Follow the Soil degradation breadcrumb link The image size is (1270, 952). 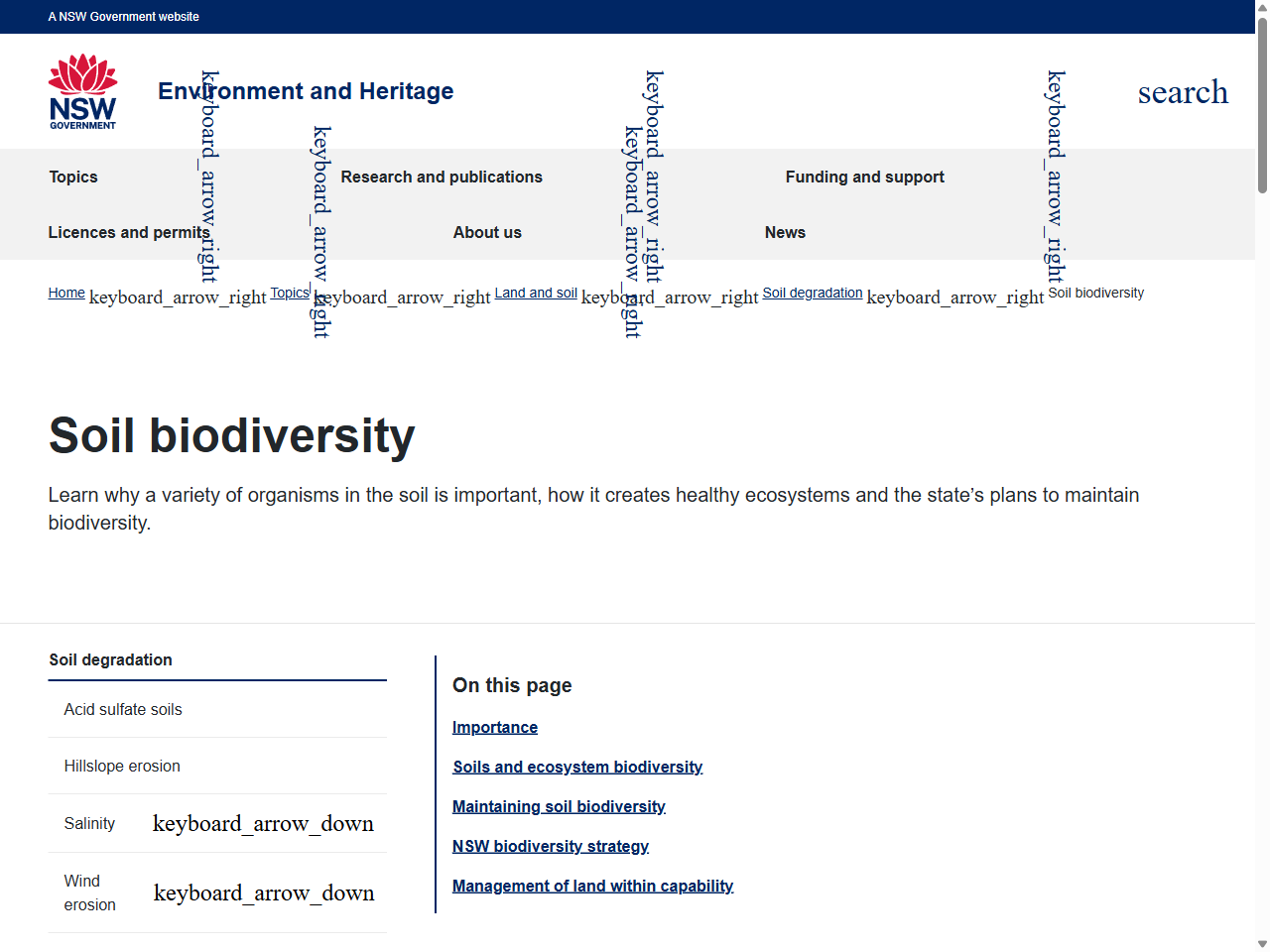pyautogui.click(x=812, y=293)
